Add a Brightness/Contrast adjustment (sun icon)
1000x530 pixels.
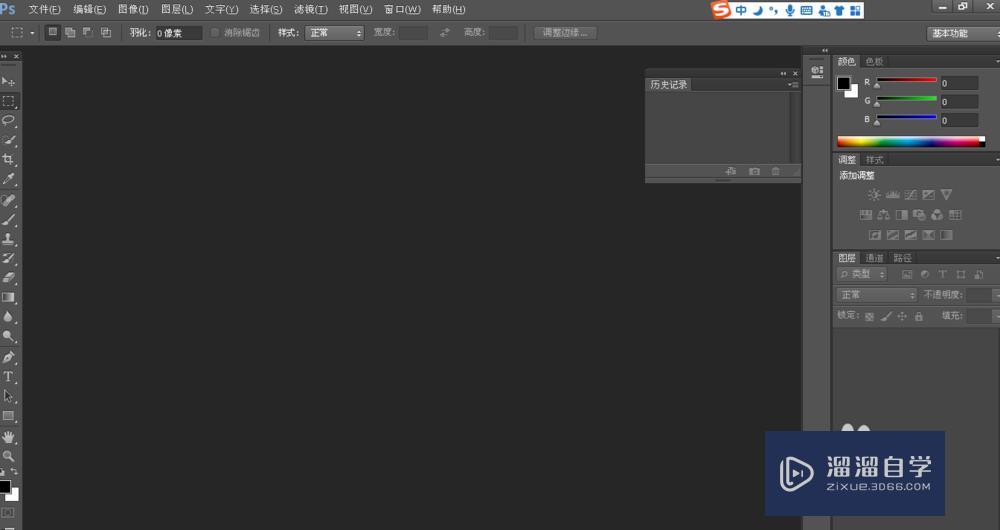coord(874,195)
